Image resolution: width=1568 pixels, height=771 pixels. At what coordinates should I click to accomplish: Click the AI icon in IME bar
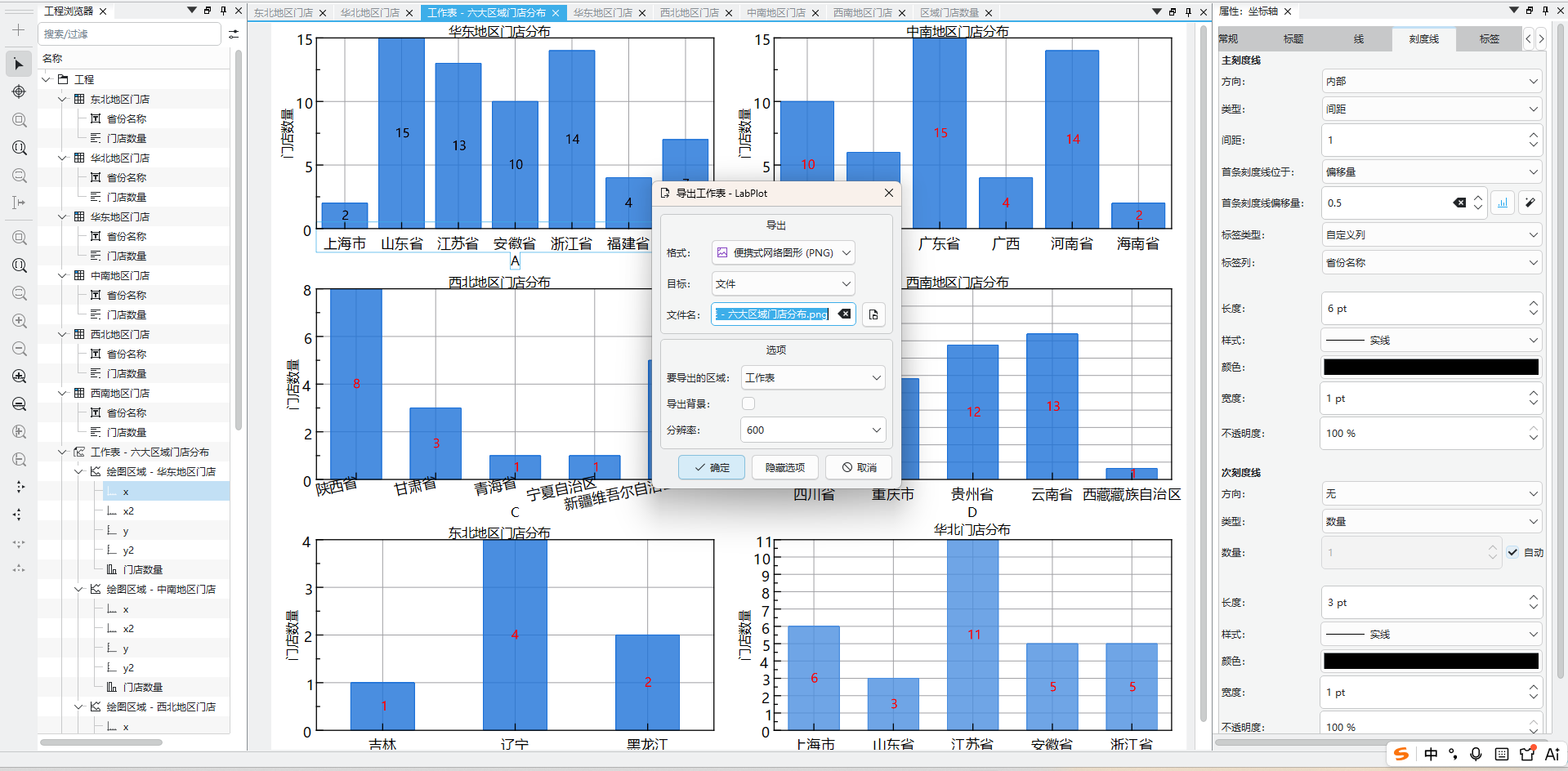1552,754
